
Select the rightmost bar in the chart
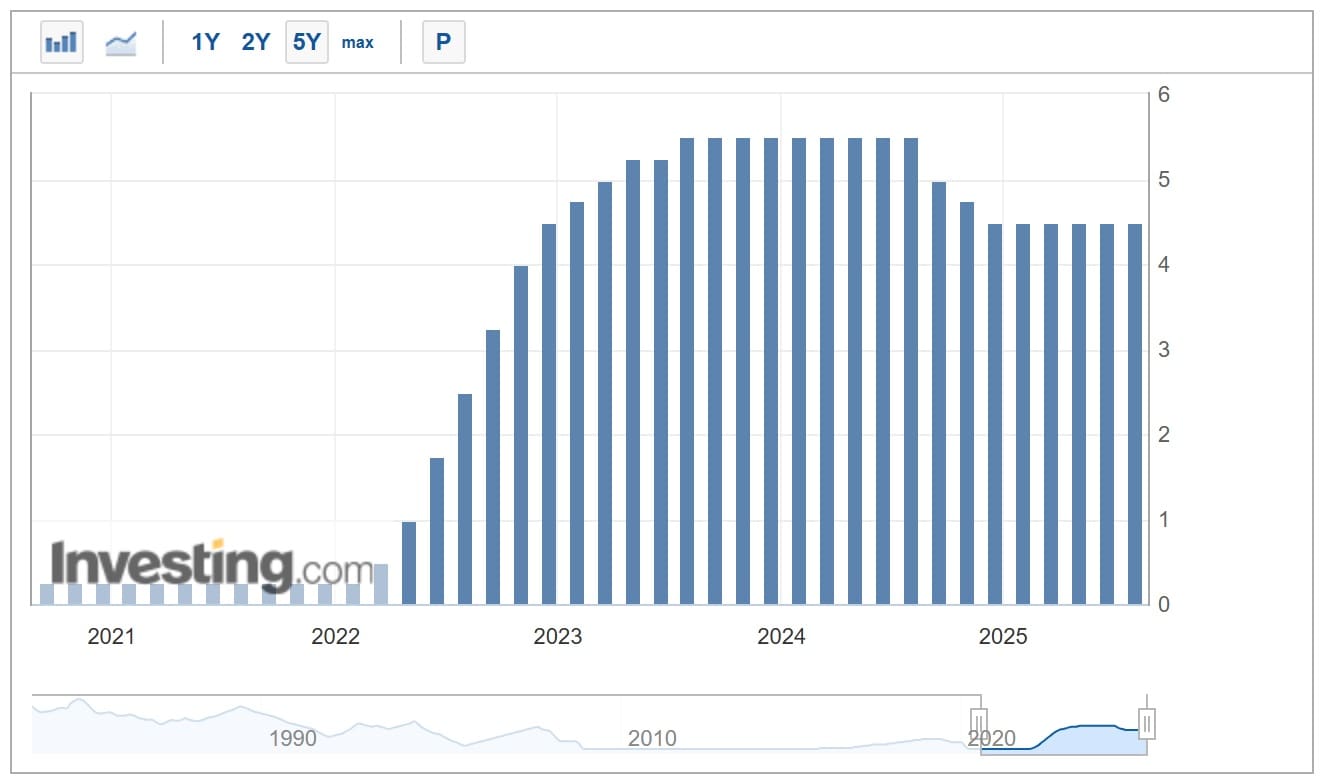[1135, 415]
